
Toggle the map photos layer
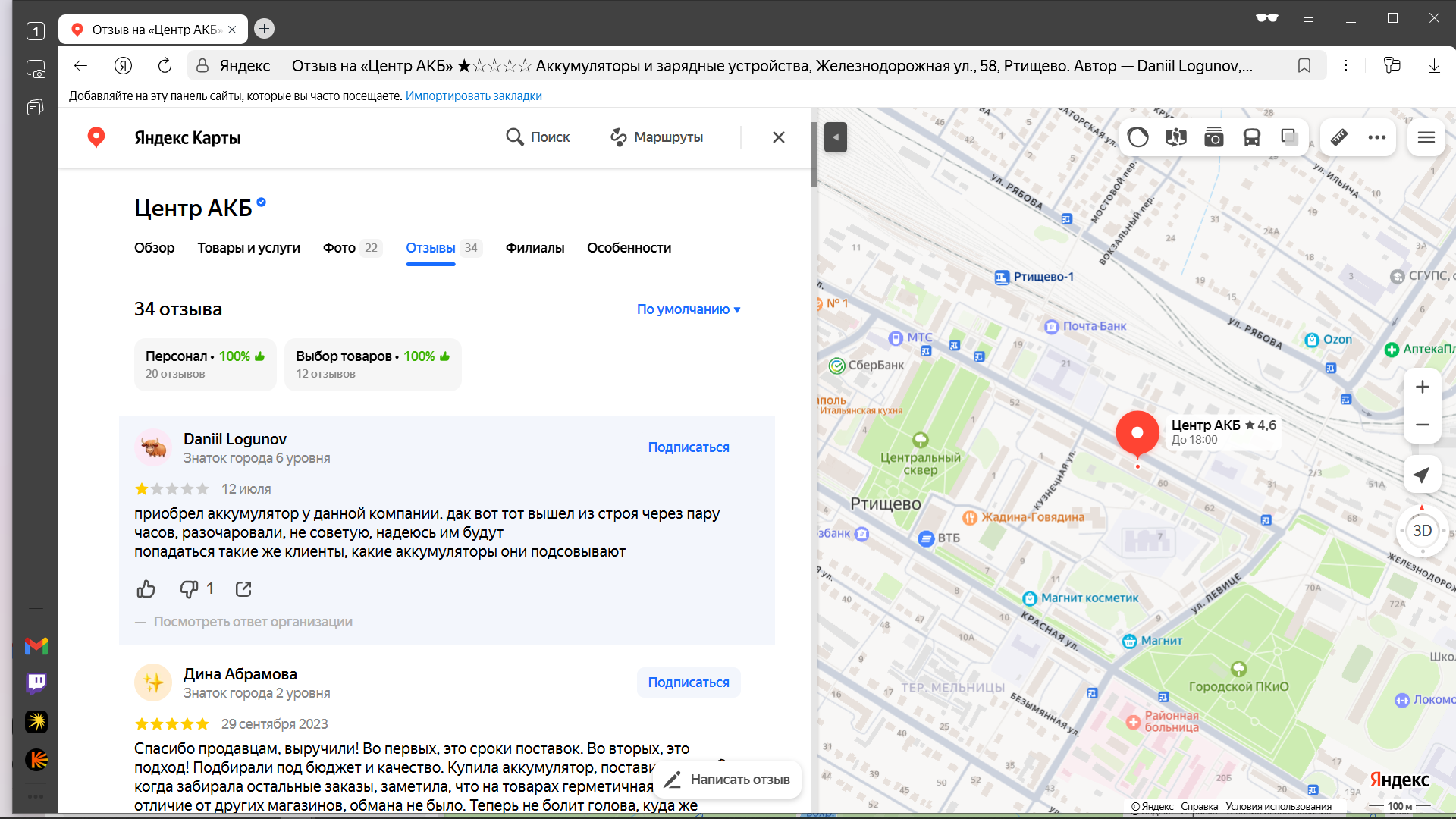coord(1213,137)
